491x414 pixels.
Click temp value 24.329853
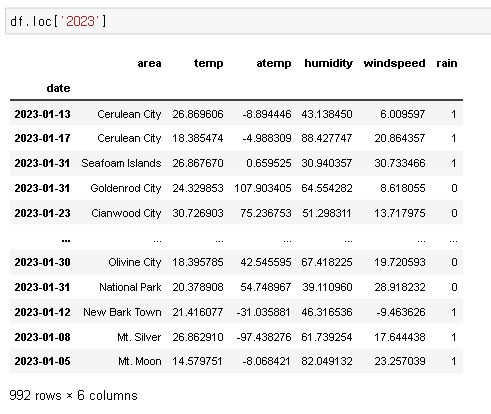coord(198,188)
